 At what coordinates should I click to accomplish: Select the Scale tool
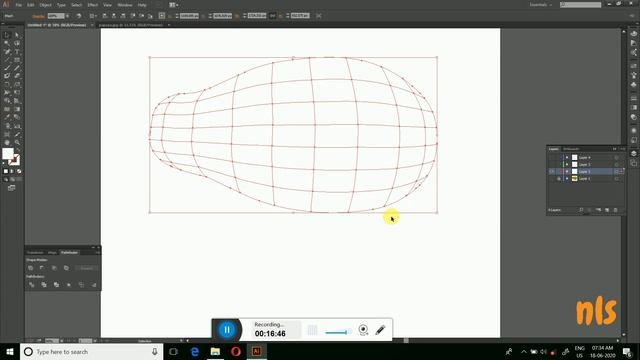pyautogui.click(x=17, y=84)
